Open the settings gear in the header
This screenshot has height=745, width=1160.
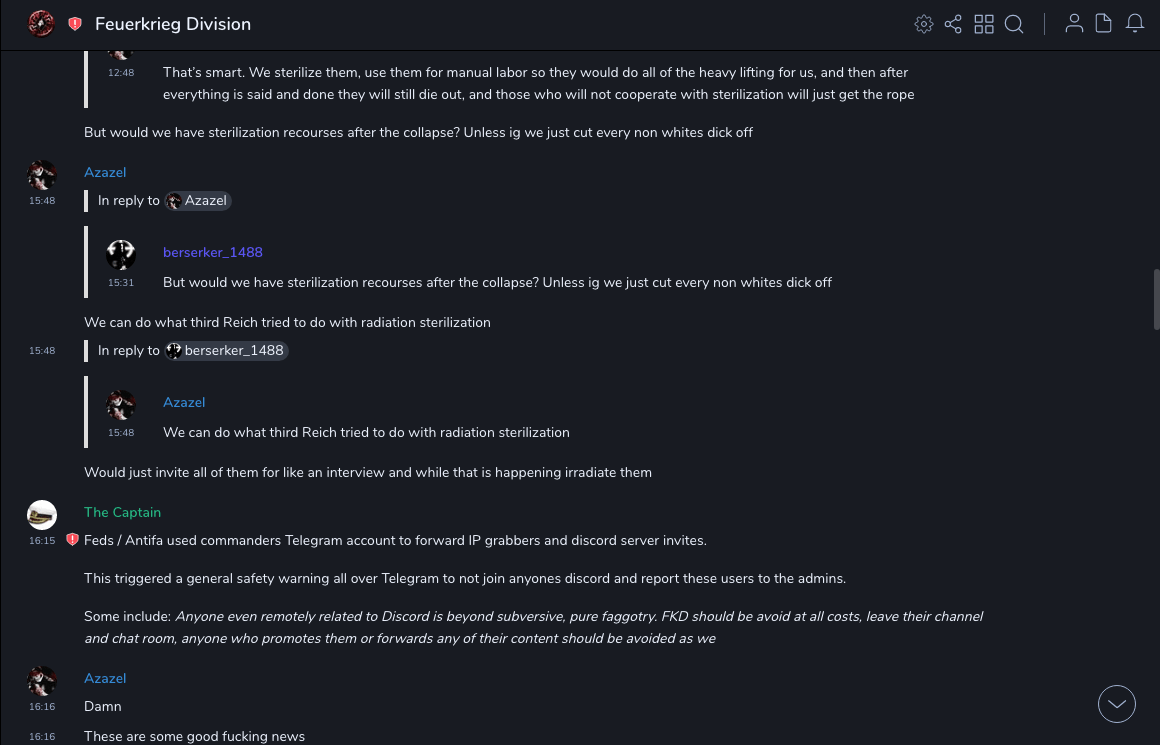[x=924, y=24]
